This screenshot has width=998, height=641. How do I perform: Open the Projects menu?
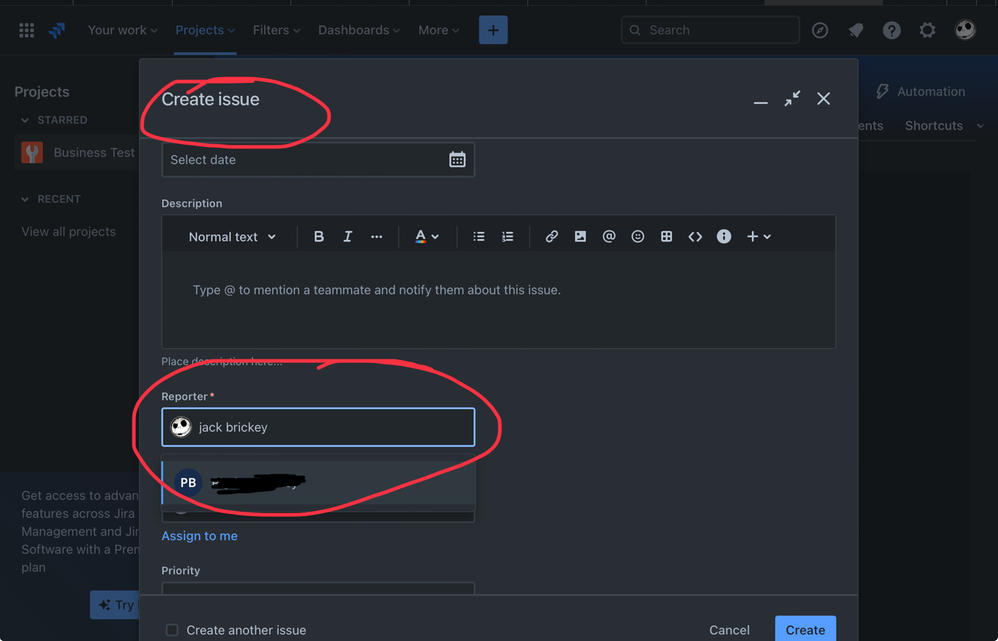[205, 30]
